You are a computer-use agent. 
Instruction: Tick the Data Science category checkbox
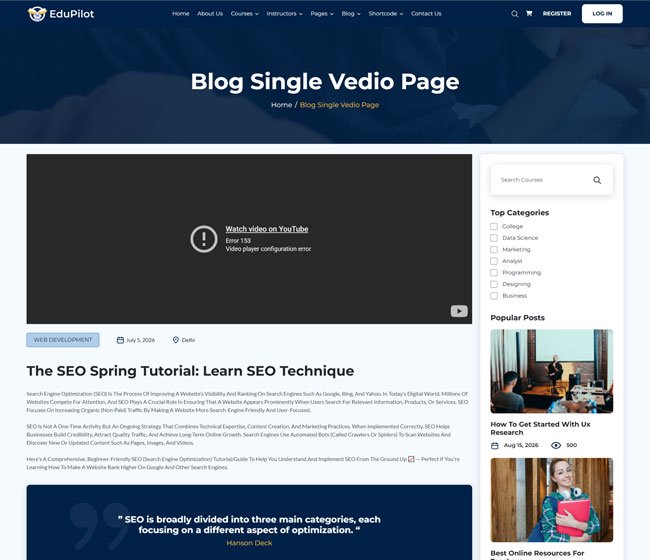click(x=494, y=238)
